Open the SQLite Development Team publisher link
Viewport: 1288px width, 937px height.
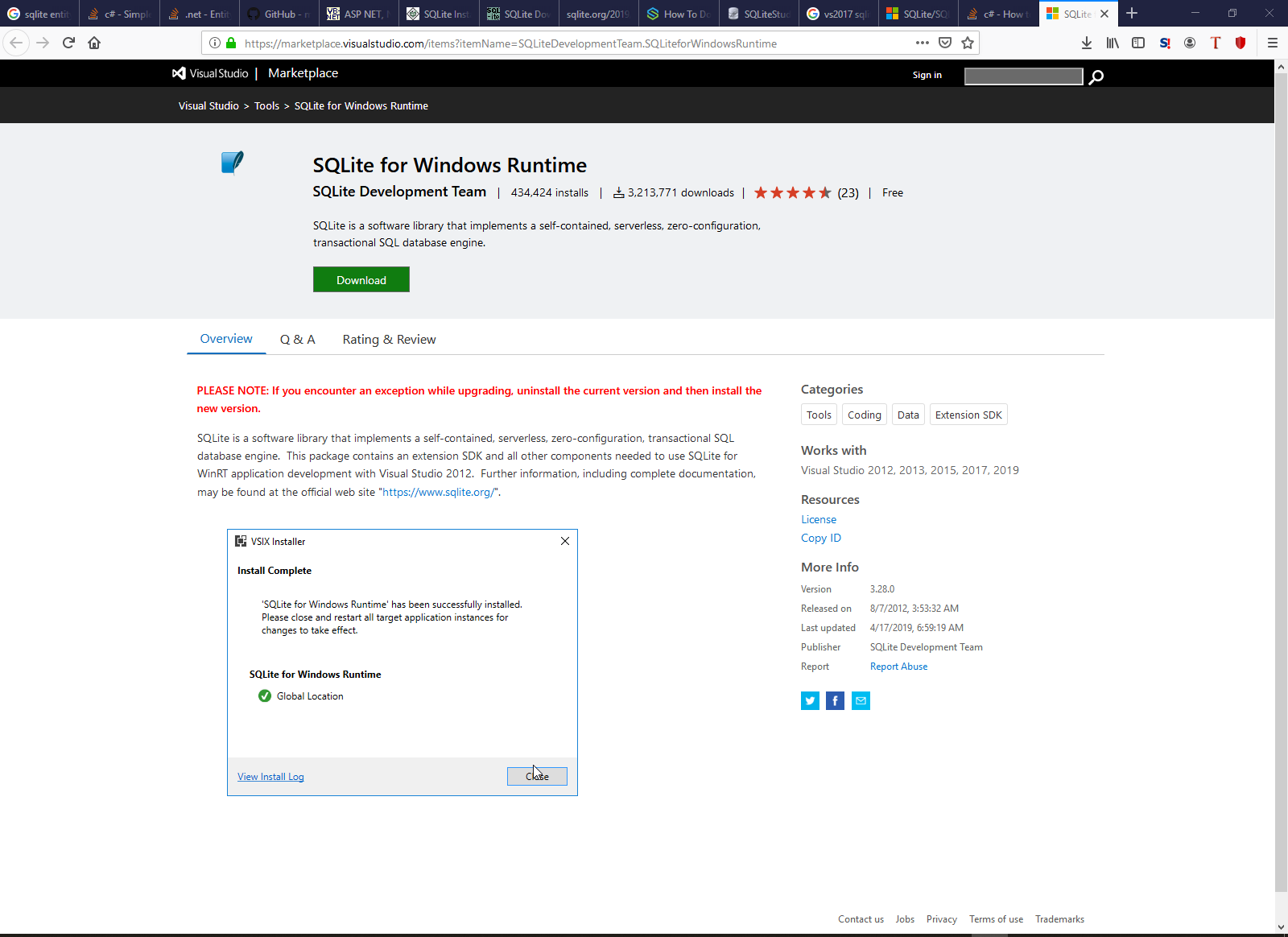399,192
